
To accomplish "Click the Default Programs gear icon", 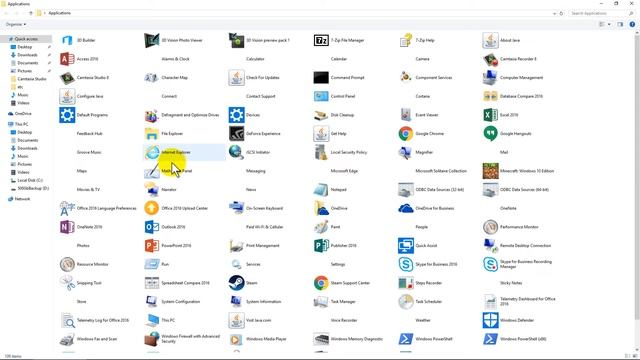I will coord(67,115).
